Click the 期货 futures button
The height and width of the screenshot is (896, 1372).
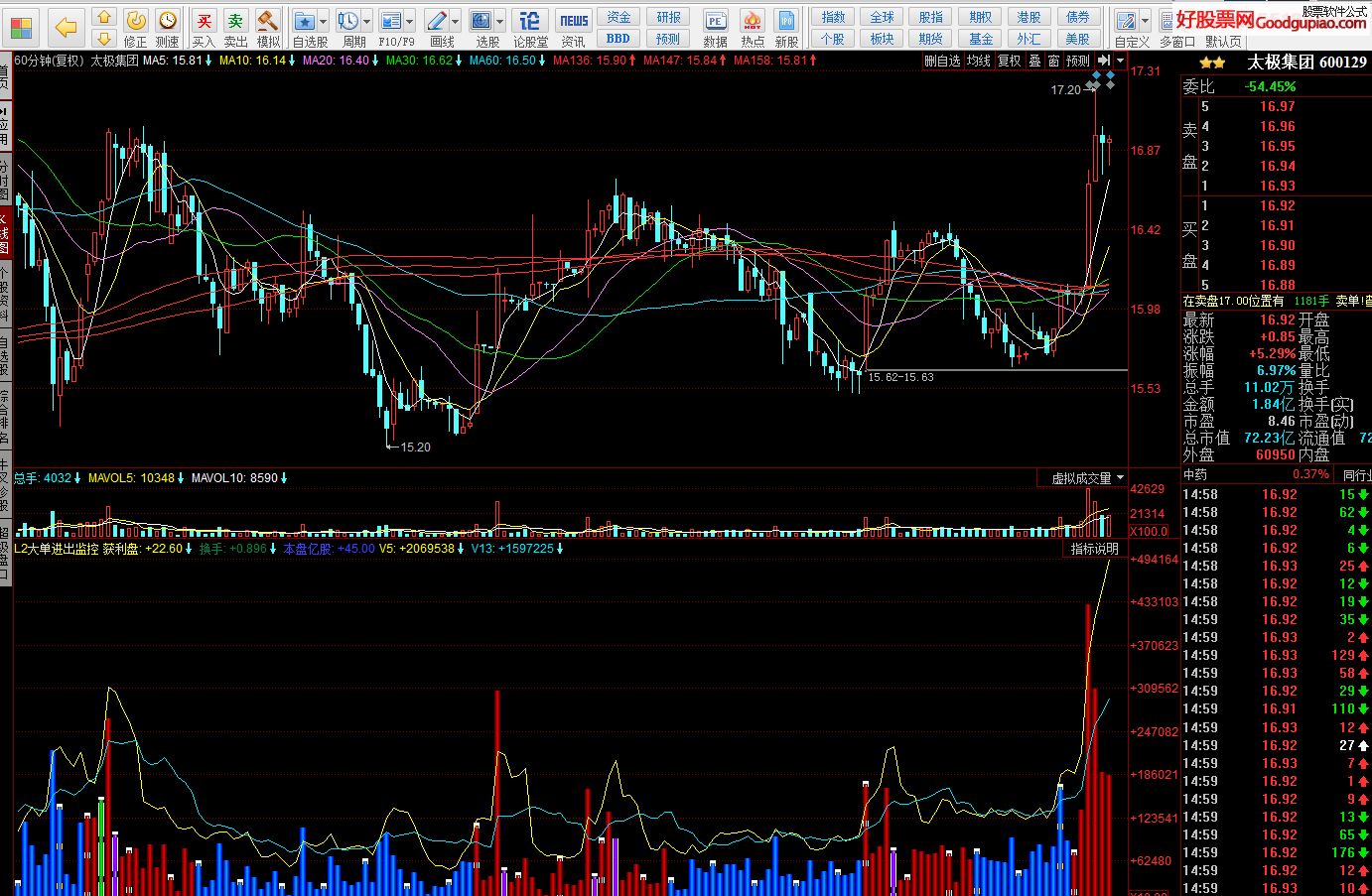pos(930,39)
